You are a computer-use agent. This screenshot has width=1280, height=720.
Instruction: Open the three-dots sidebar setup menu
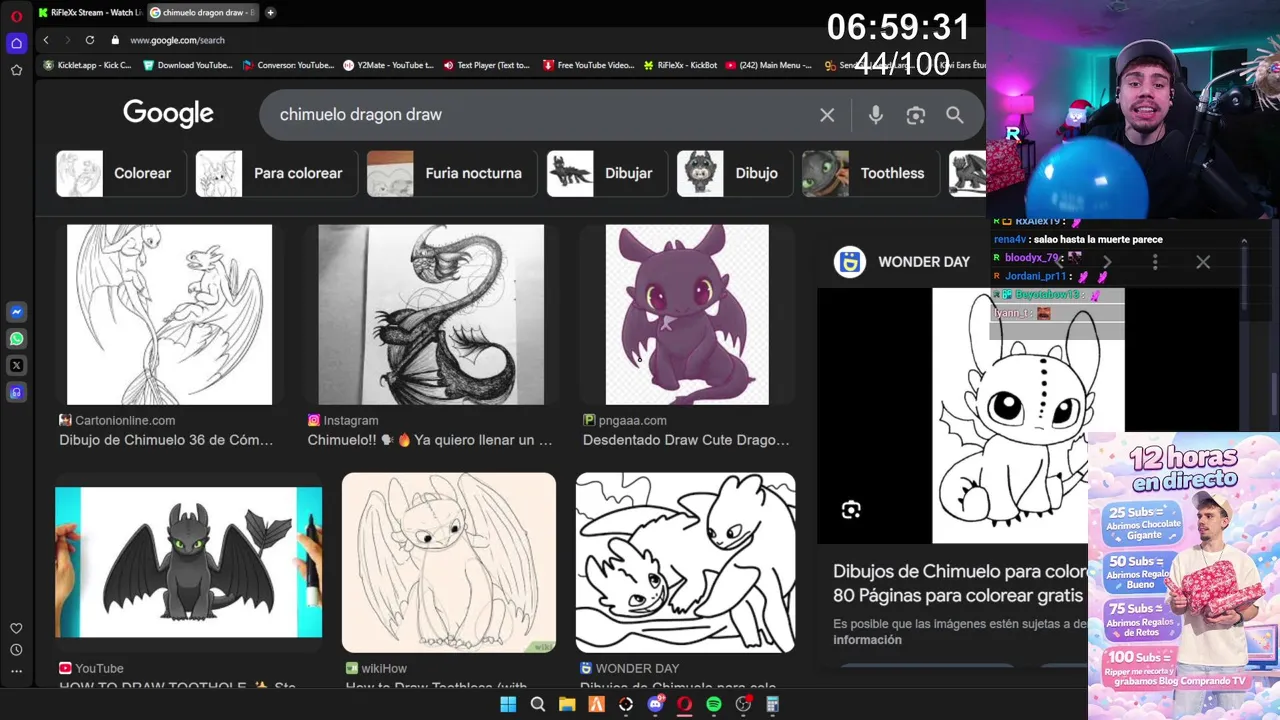tap(16, 672)
